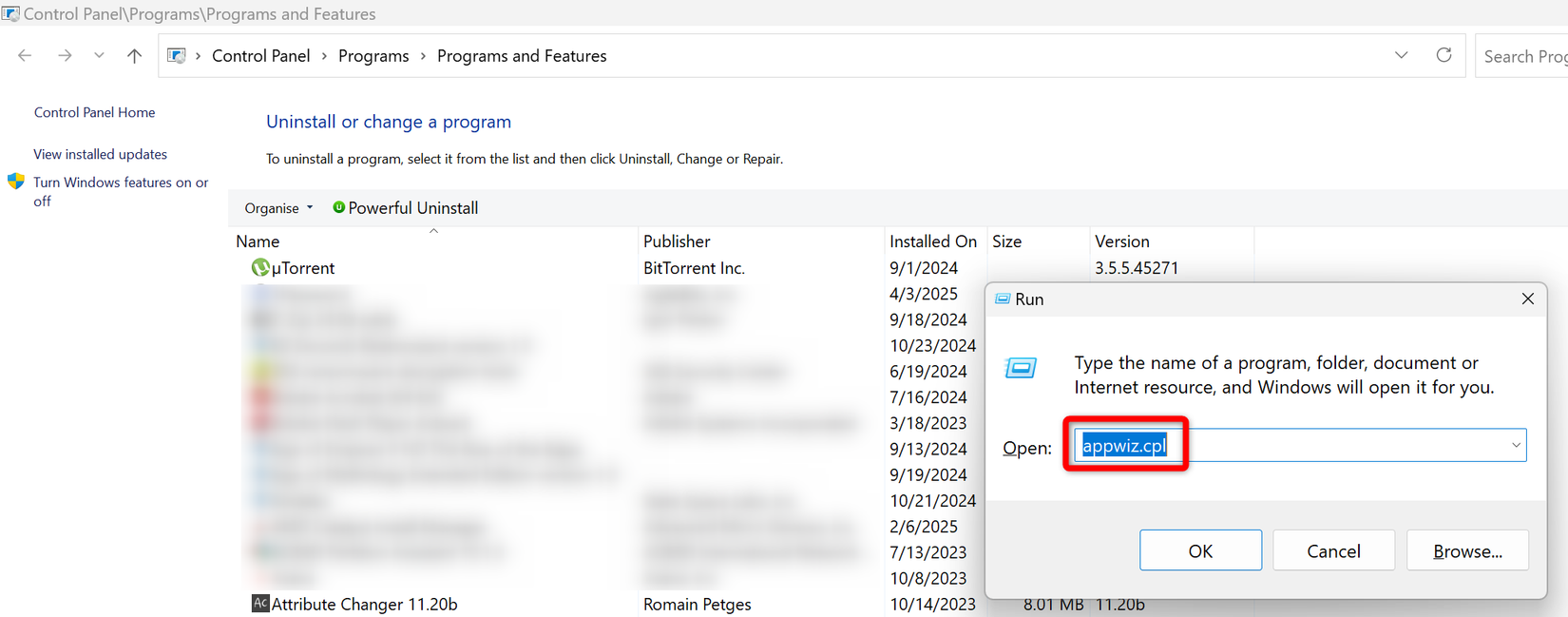The height and width of the screenshot is (617, 1568).
Task: Click the up one level arrow
Action: tap(134, 56)
